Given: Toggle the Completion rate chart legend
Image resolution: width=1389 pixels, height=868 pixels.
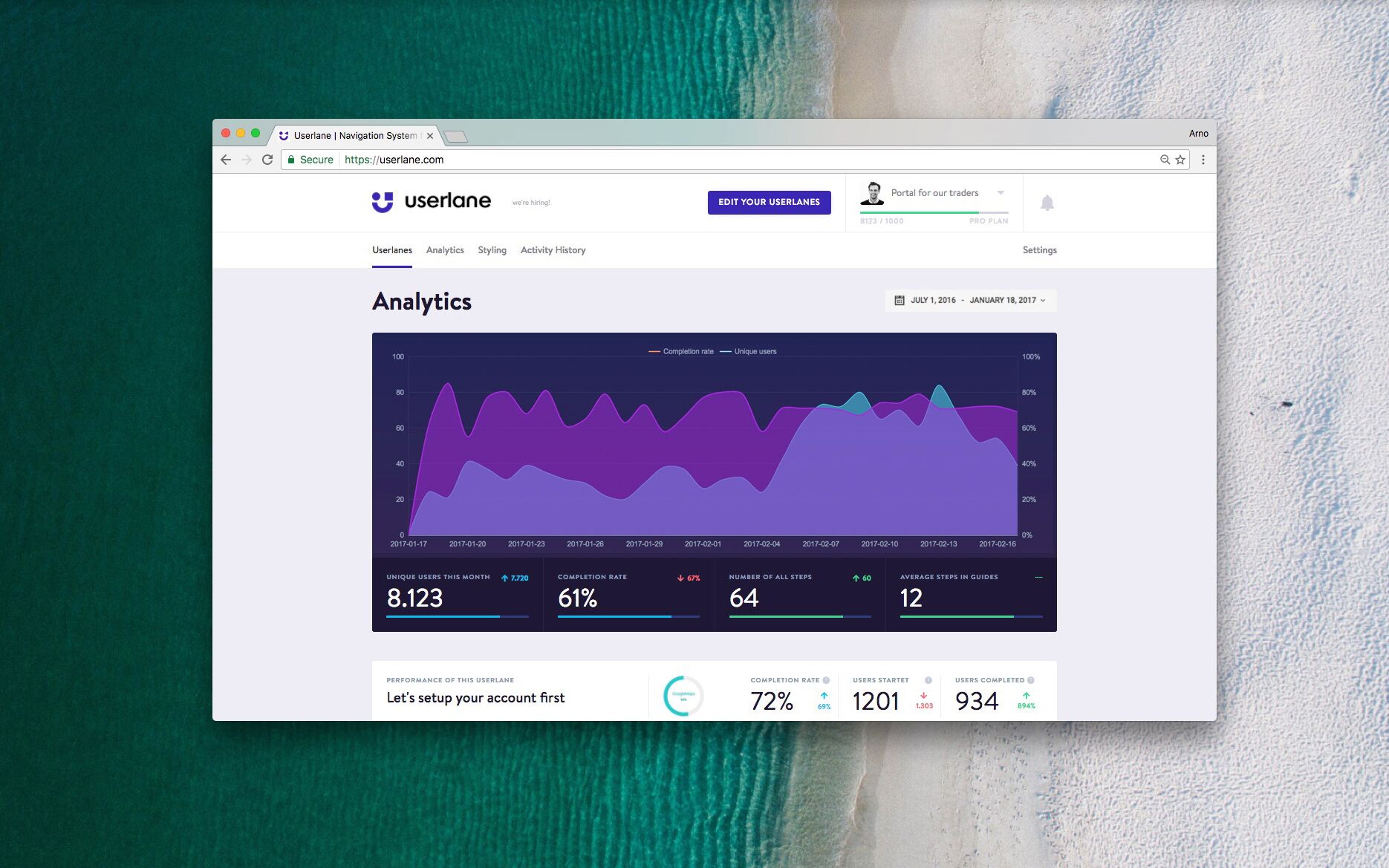Looking at the screenshot, I should [681, 352].
